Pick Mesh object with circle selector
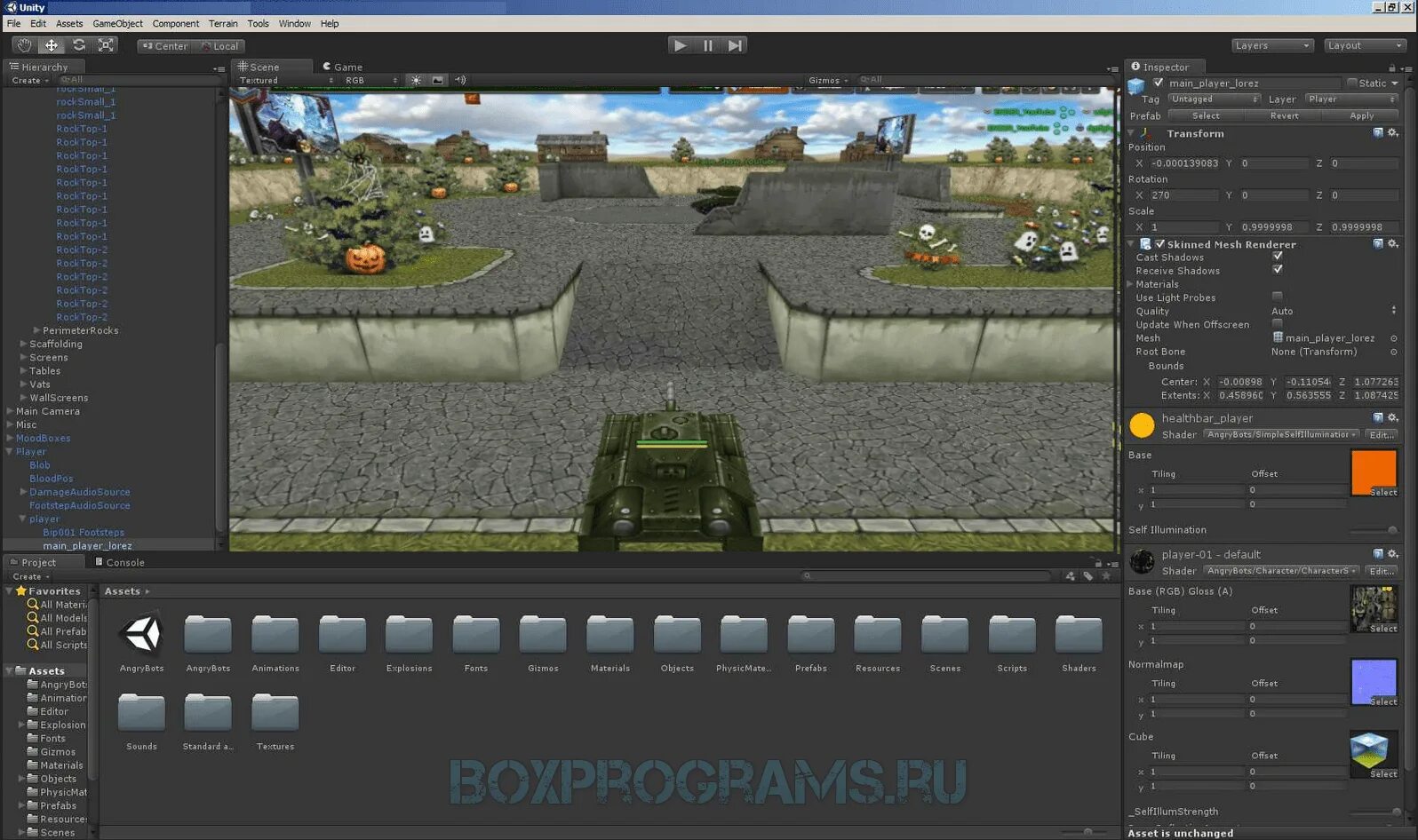Viewport: 1418px width, 840px height. click(1393, 338)
